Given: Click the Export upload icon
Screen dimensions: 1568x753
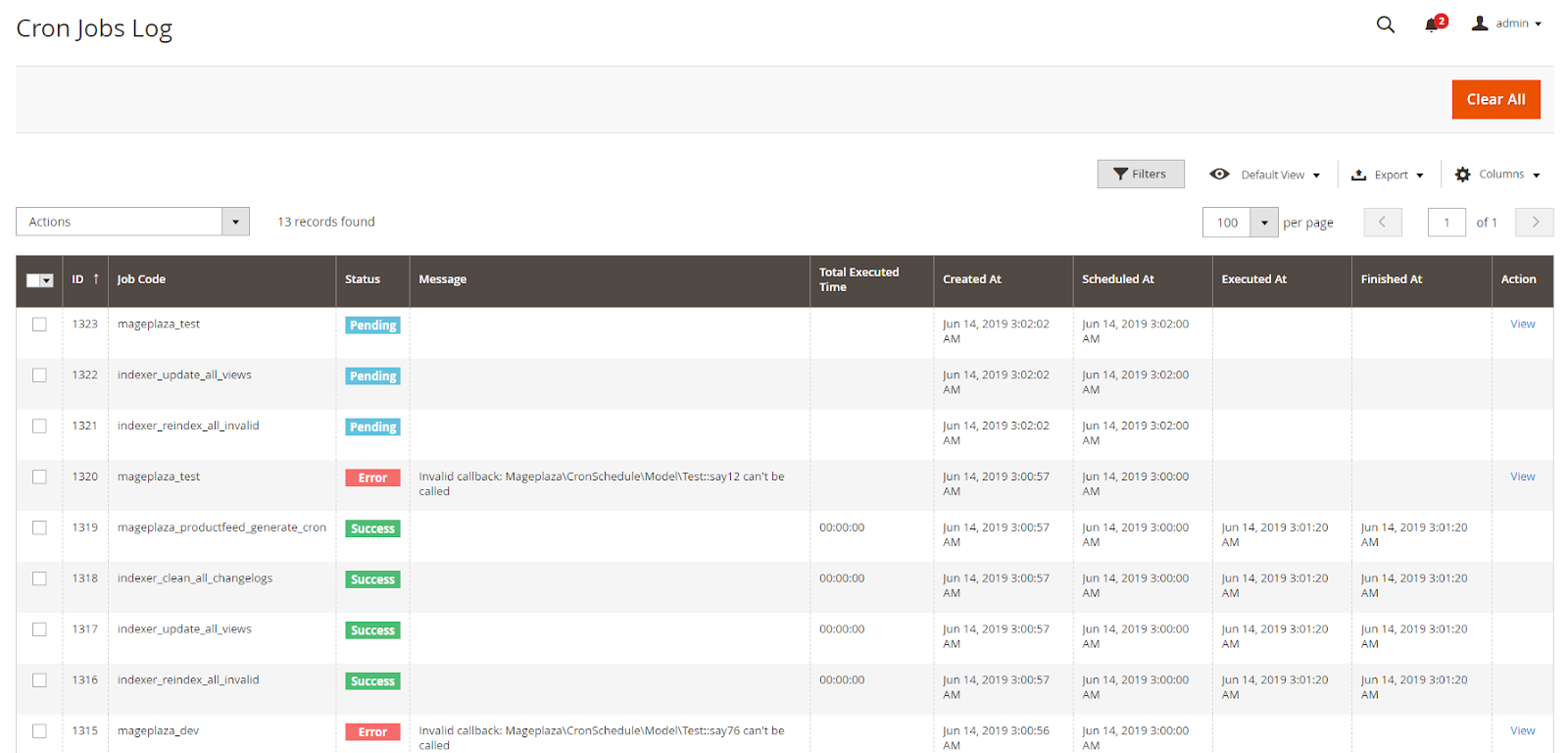Looking at the screenshot, I should [1359, 176].
